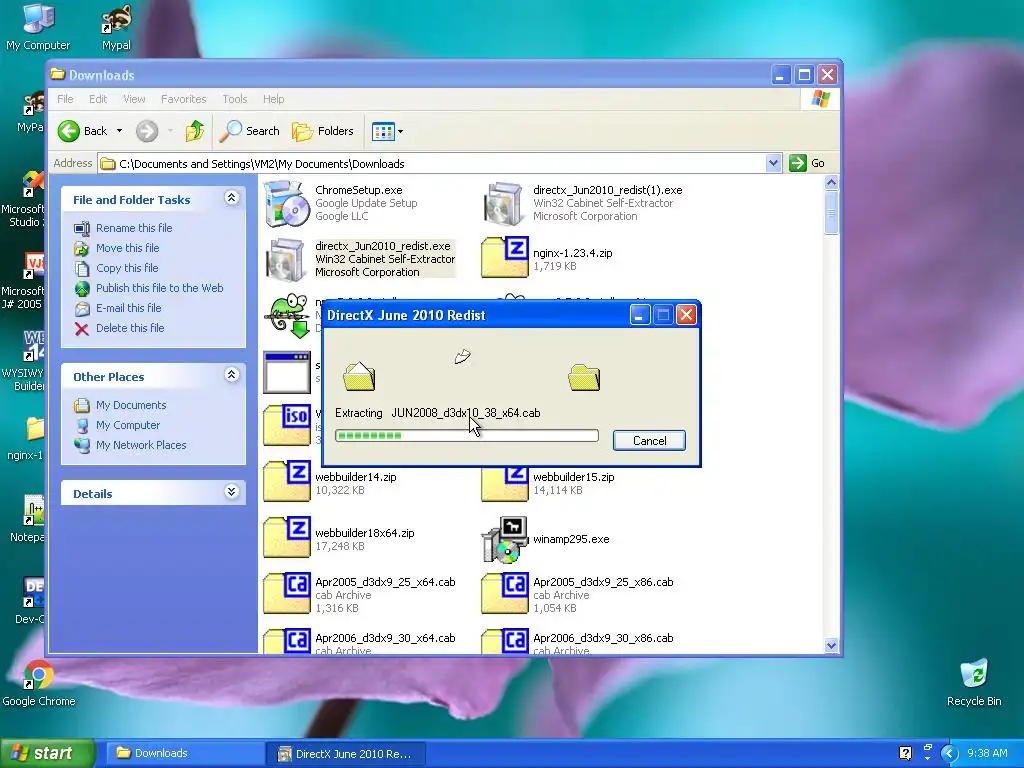Open the Views dropdown button
This screenshot has height=768, width=1024.
[x=387, y=131]
